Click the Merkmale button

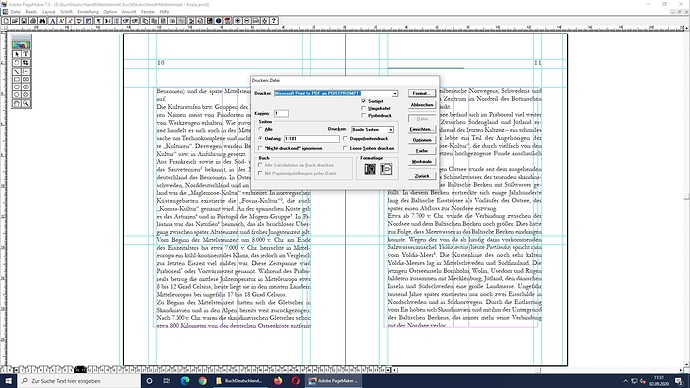[422, 162]
